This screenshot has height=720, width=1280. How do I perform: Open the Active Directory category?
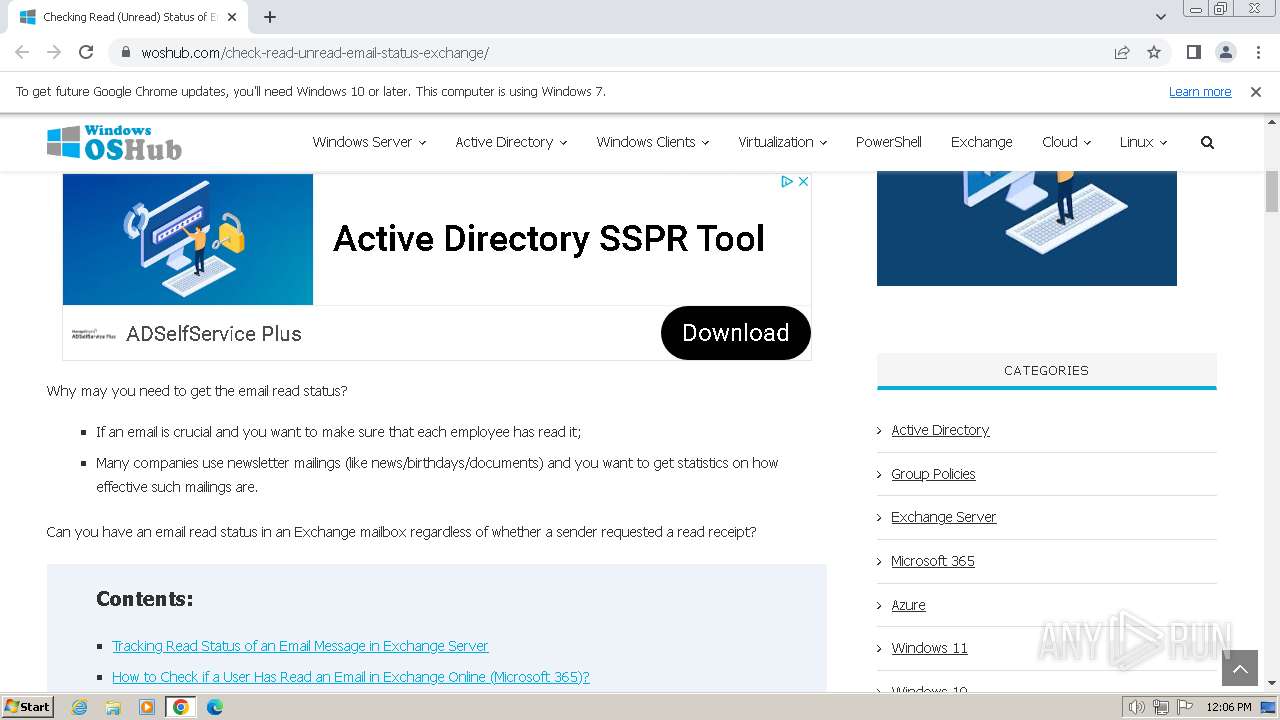pos(940,430)
